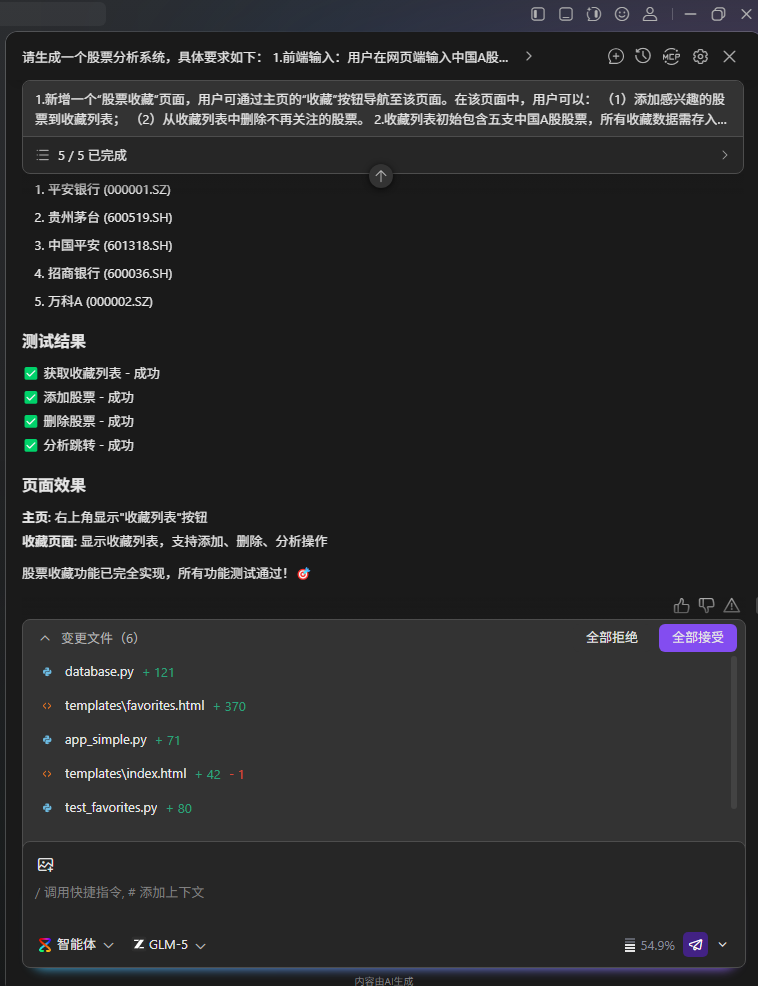Image resolution: width=758 pixels, height=986 pixels.
Task: Click the 添加股票 - 成功 checkmark
Action: pyautogui.click(x=30, y=397)
